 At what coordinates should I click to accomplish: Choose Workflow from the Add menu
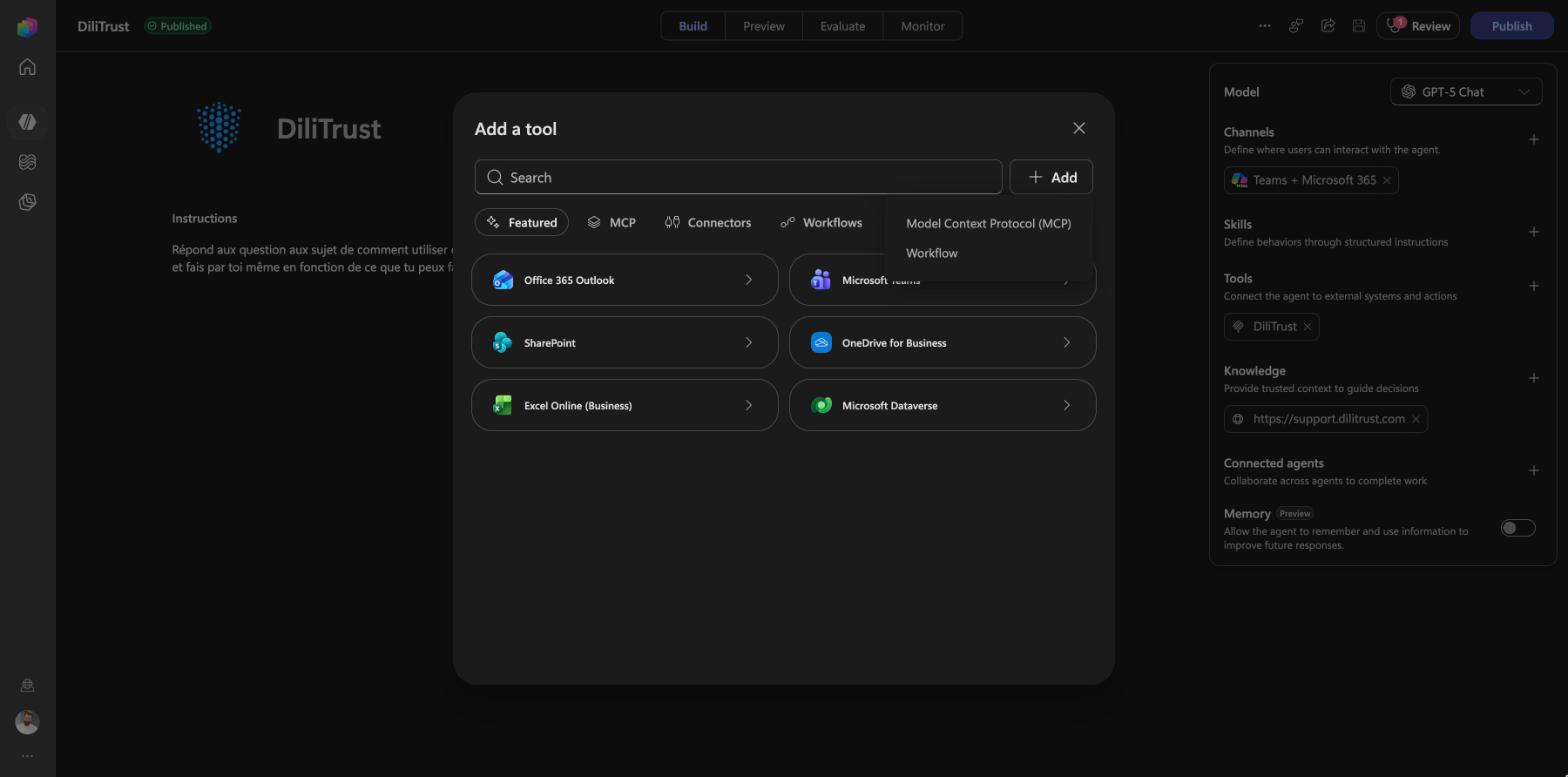[988, 253]
